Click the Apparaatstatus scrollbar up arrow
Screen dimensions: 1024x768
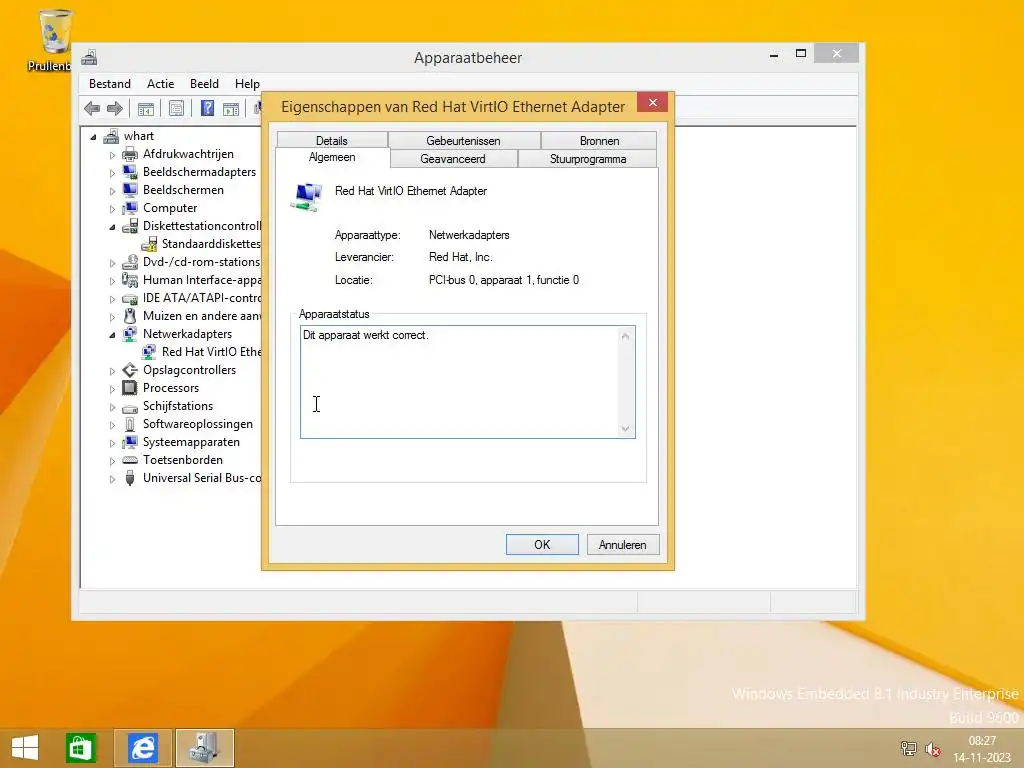coord(625,336)
